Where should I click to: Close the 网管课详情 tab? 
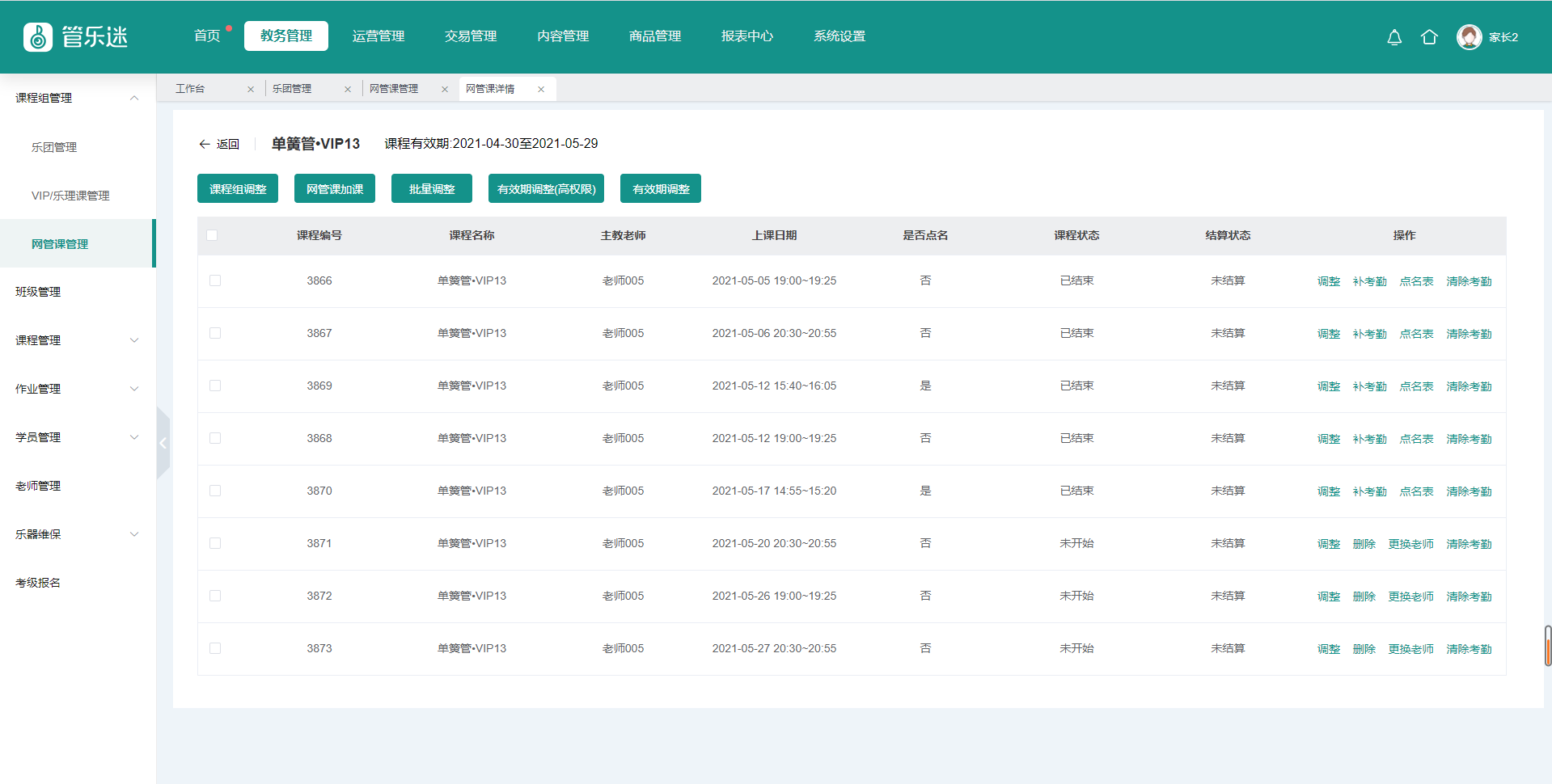(x=541, y=90)
